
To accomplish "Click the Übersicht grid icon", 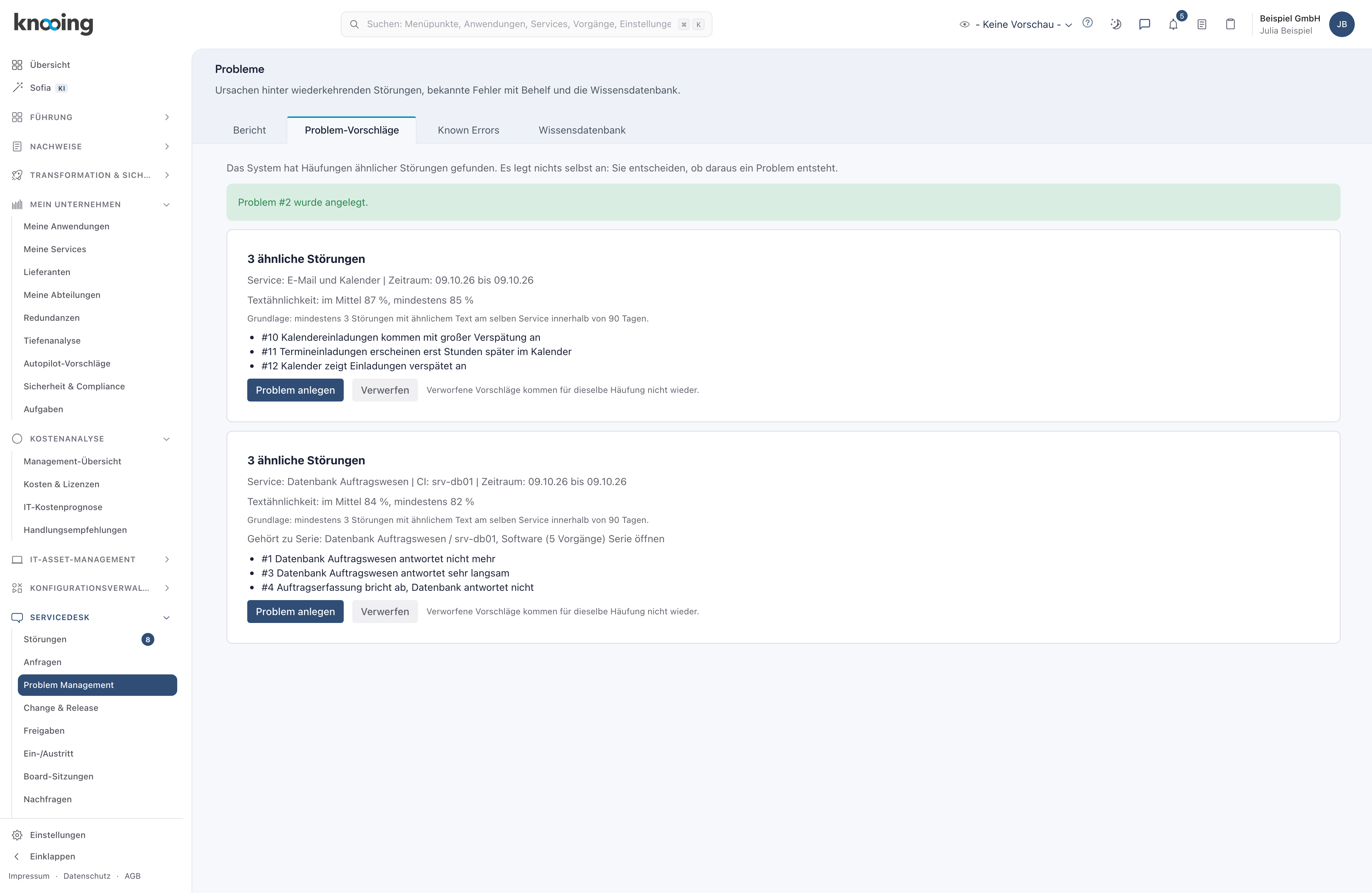I will tap(17, 65).
